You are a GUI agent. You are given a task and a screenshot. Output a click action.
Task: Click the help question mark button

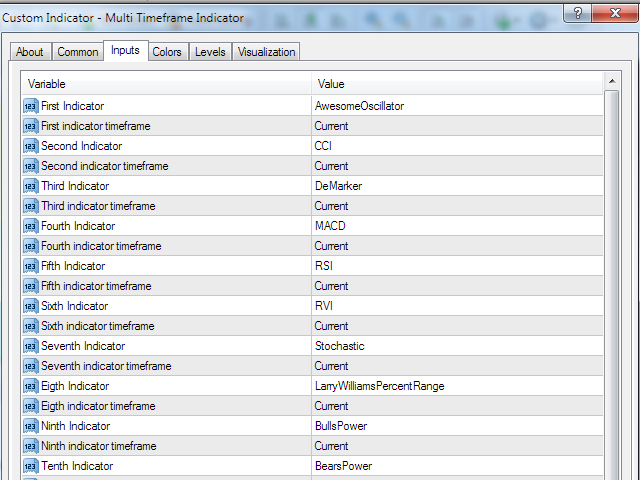[575, 13]
